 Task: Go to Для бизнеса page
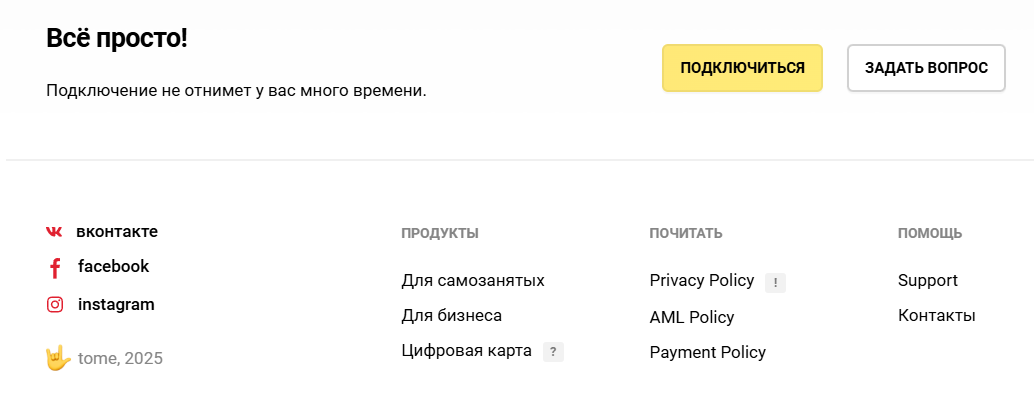point(451,316)
